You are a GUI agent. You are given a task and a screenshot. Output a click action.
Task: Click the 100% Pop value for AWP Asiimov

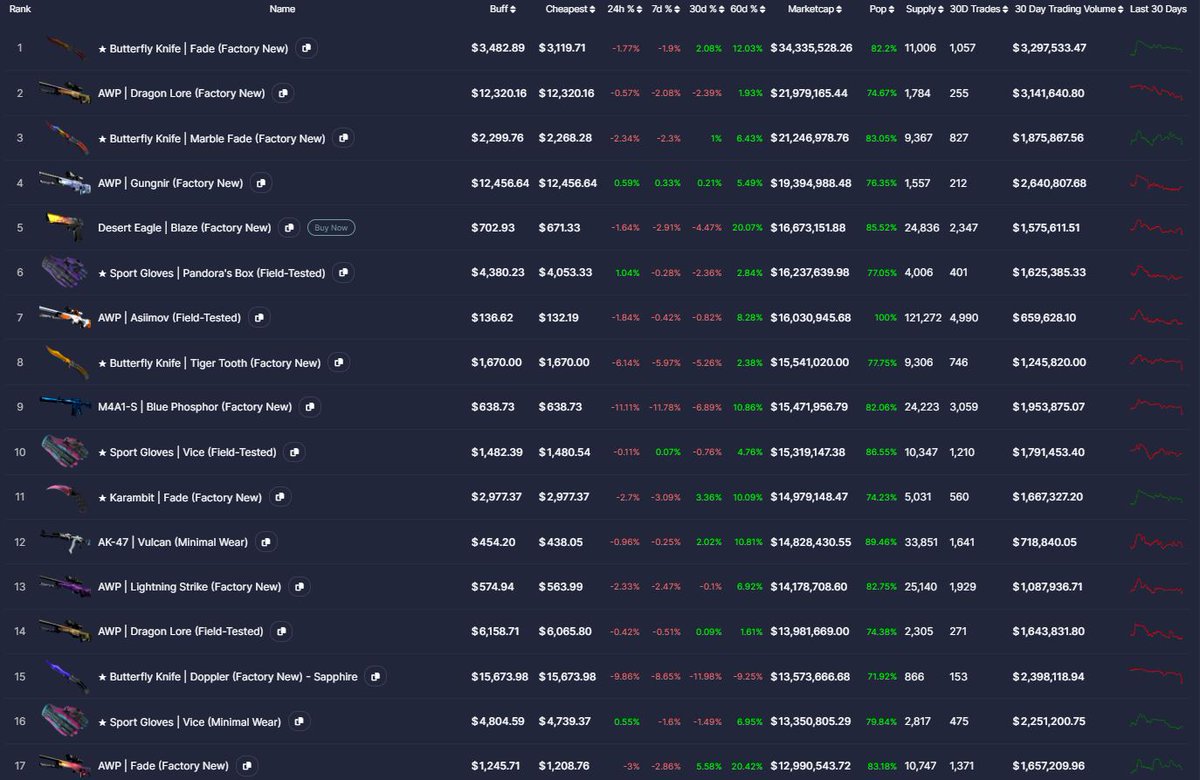(886, 318)
